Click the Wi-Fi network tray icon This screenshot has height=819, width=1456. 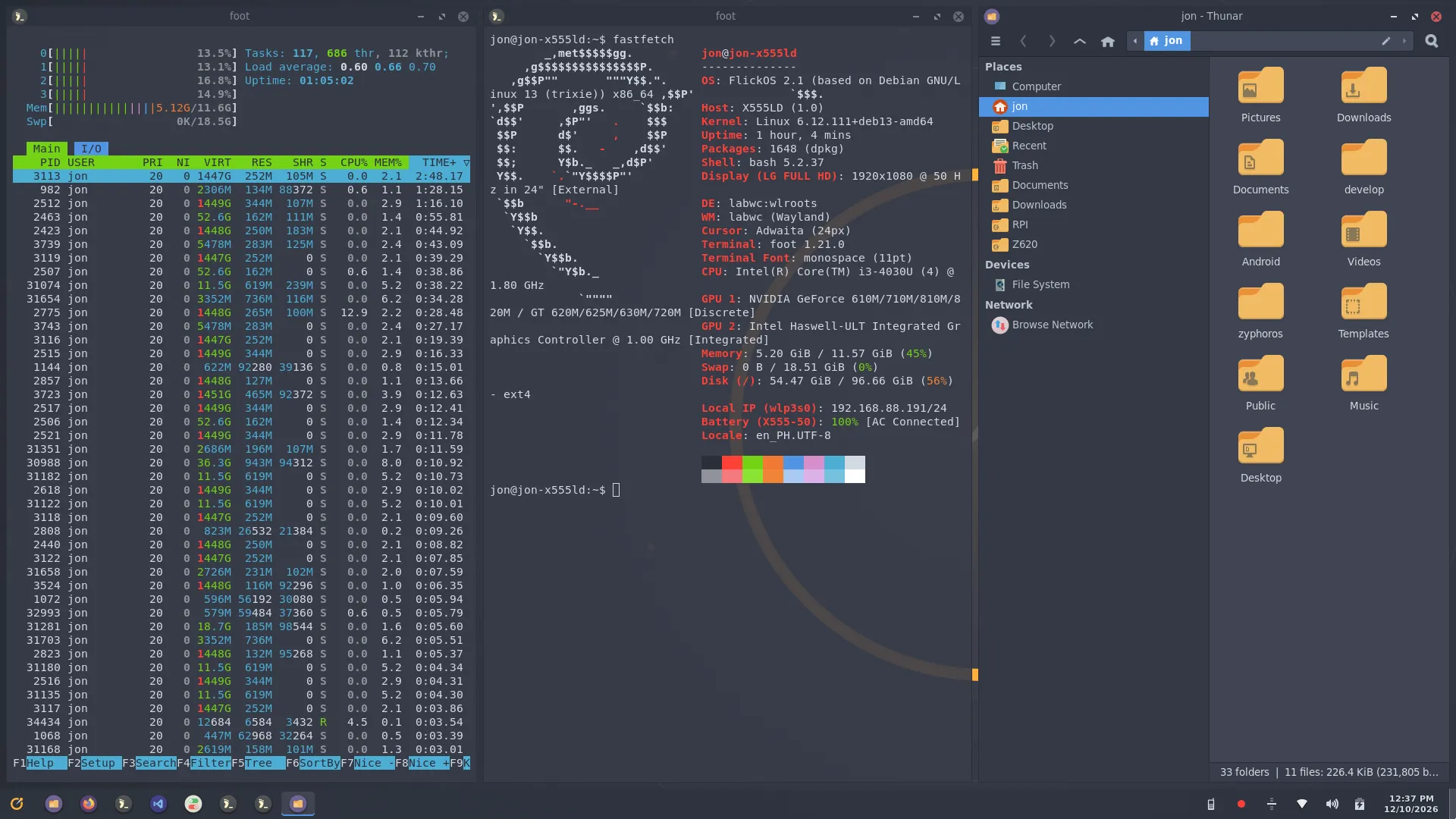1302,804
